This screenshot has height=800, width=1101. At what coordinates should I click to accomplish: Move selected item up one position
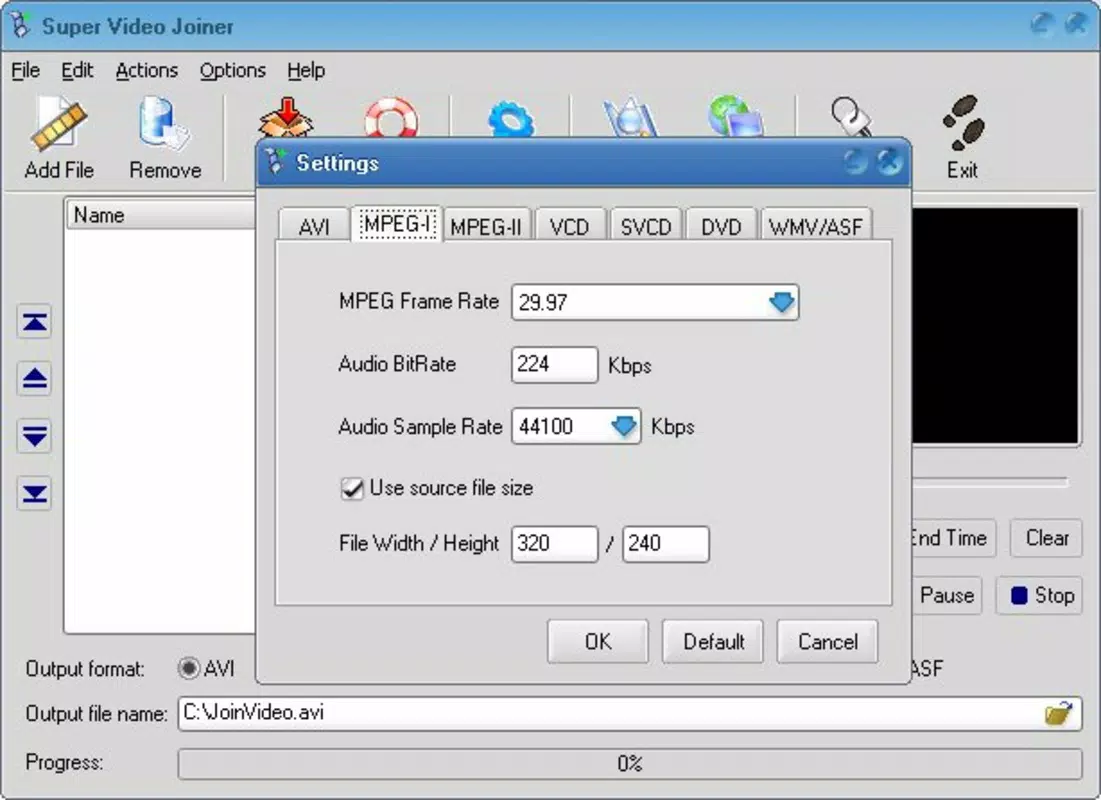click(34, 379)
